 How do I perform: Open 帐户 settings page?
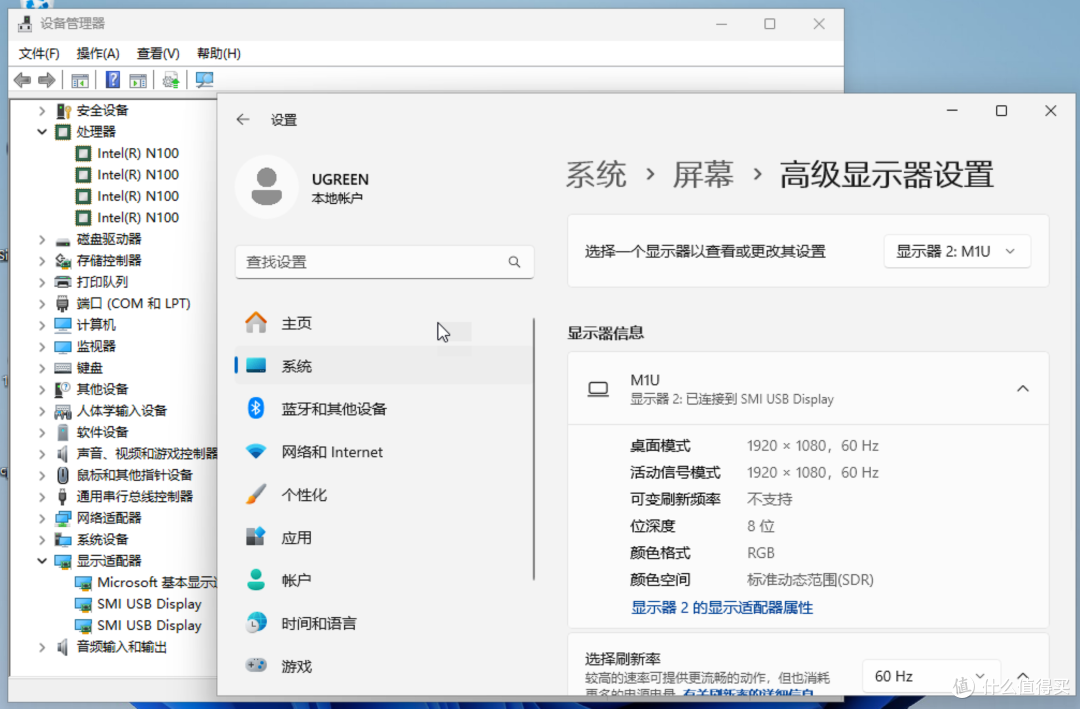[384, 580]
